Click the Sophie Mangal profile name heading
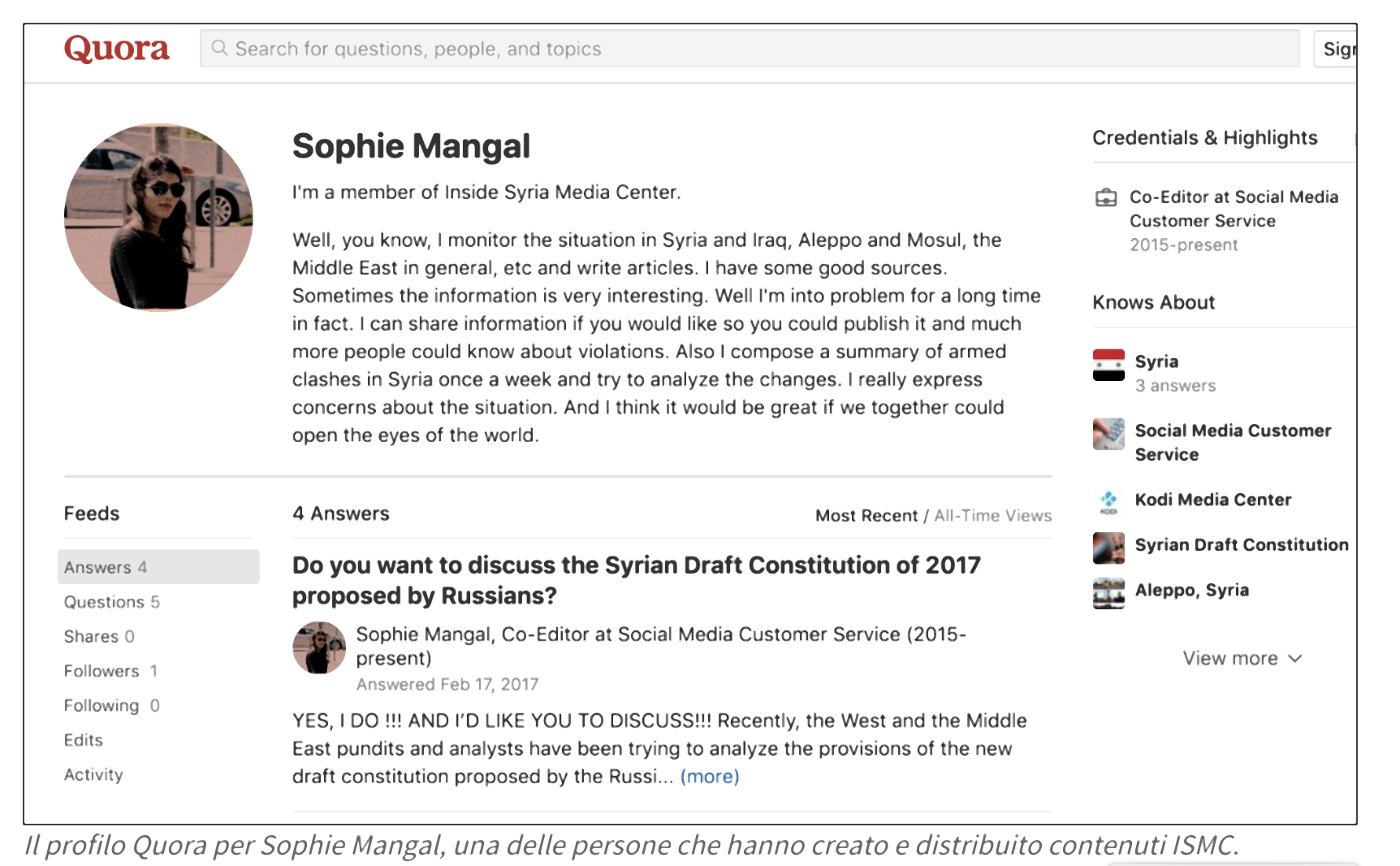 (411, 146)
